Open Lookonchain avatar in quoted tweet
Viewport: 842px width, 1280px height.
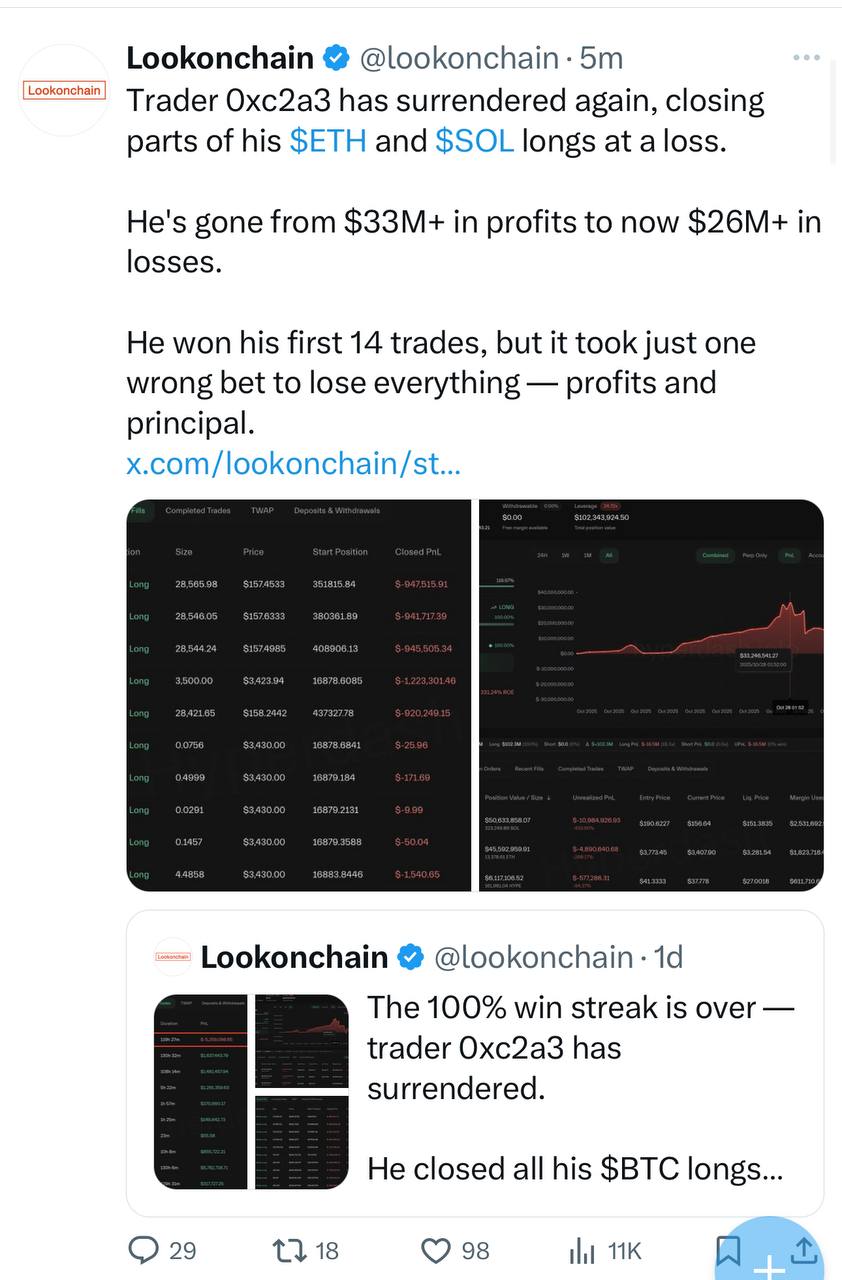click(x=173, y=957)
